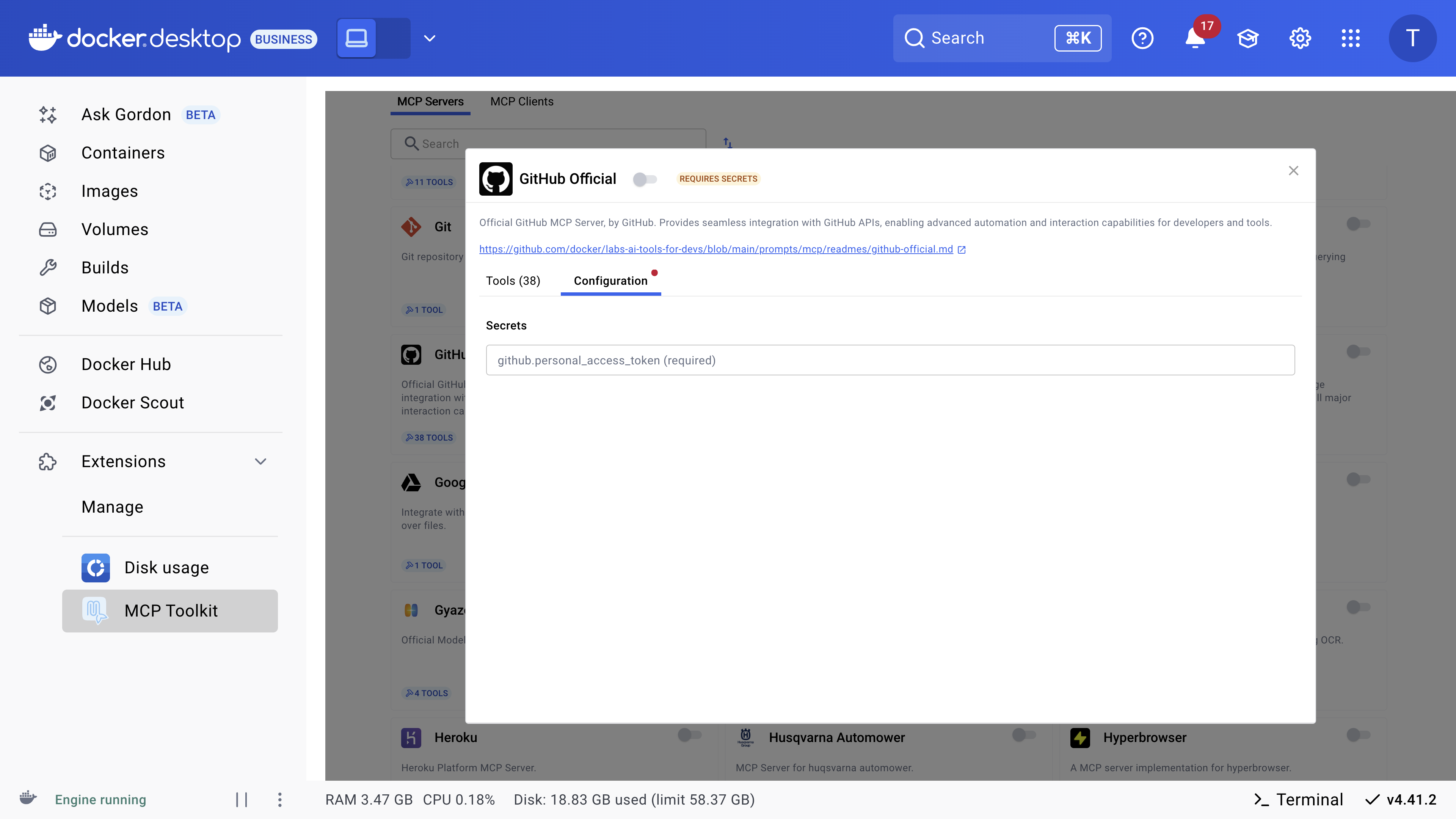1456x819 pixels.
Task: Open Settings gear icon
Action: pos(1300,38)
